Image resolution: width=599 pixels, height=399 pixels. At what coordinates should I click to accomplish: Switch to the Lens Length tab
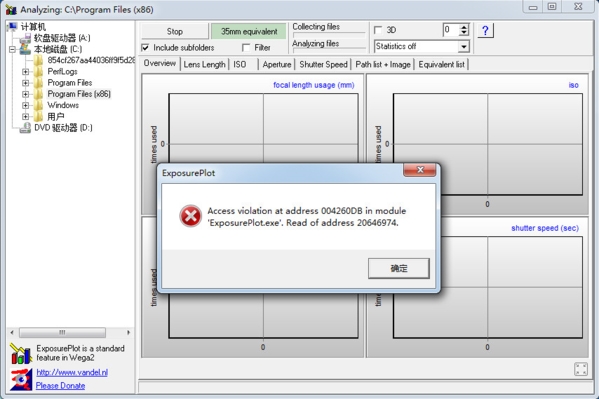(x=204, y=65)
